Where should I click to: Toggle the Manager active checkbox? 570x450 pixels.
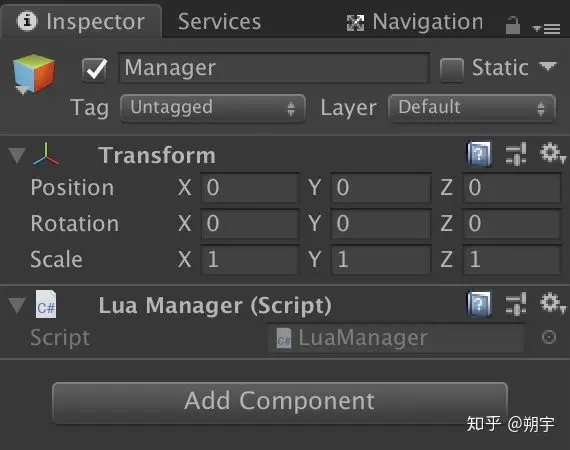tap(95, 70)
